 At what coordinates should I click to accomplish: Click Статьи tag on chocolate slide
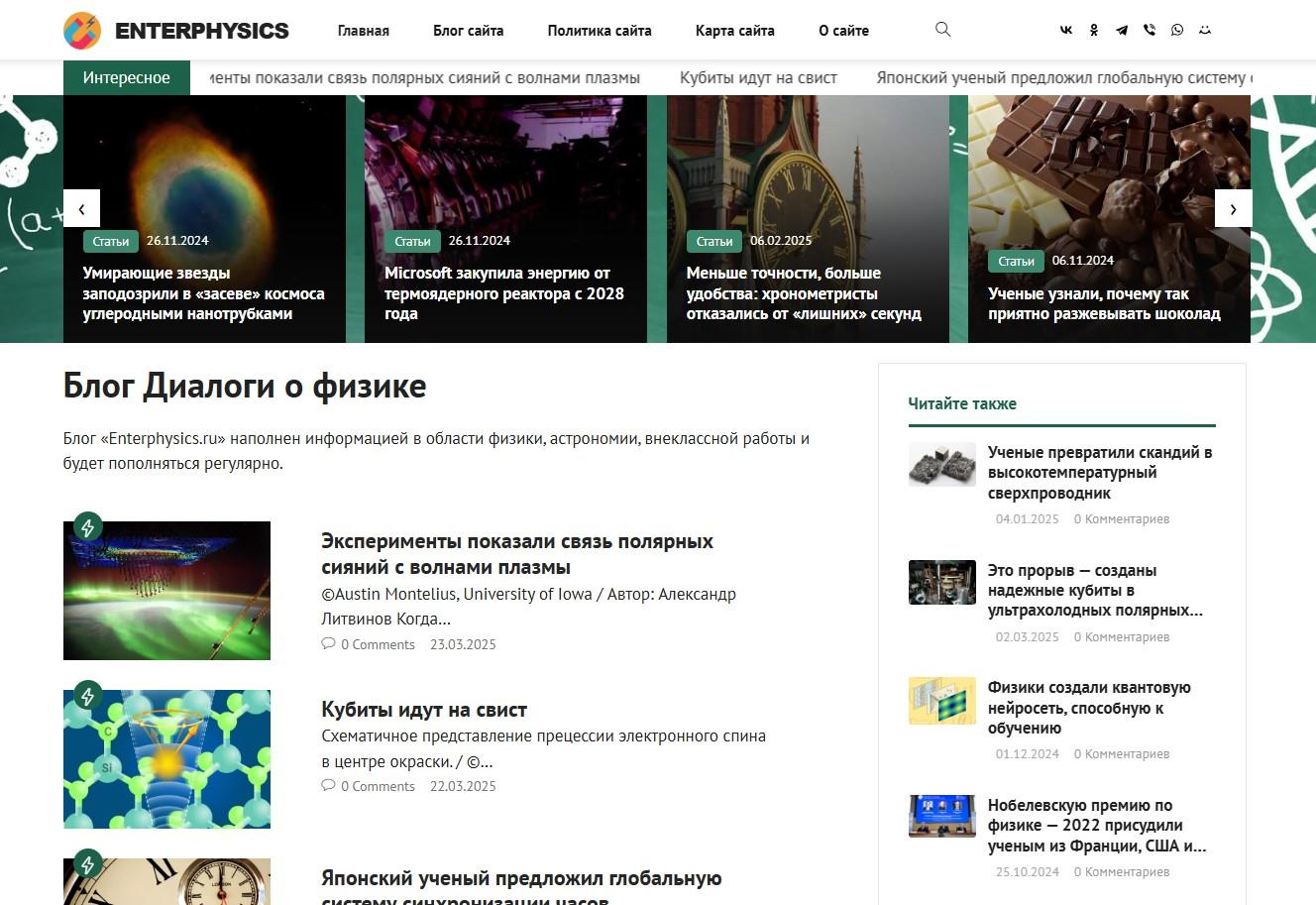tap(1016, 261)
